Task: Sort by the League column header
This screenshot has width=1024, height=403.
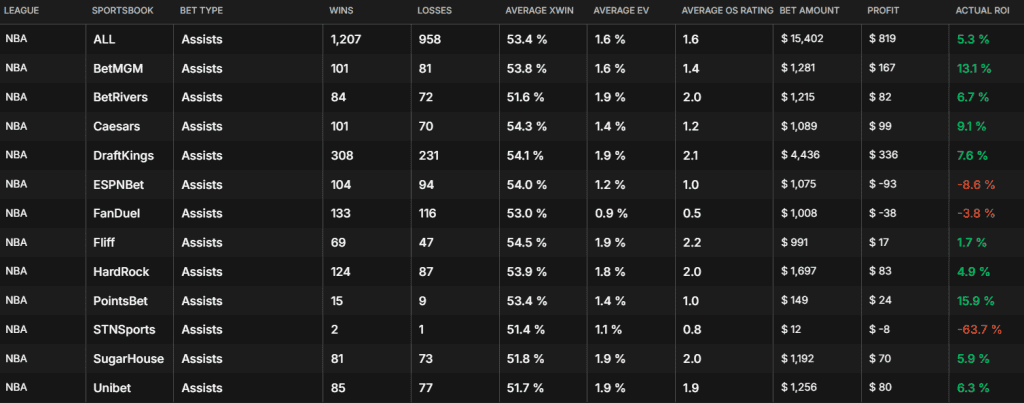Action: 22,11
